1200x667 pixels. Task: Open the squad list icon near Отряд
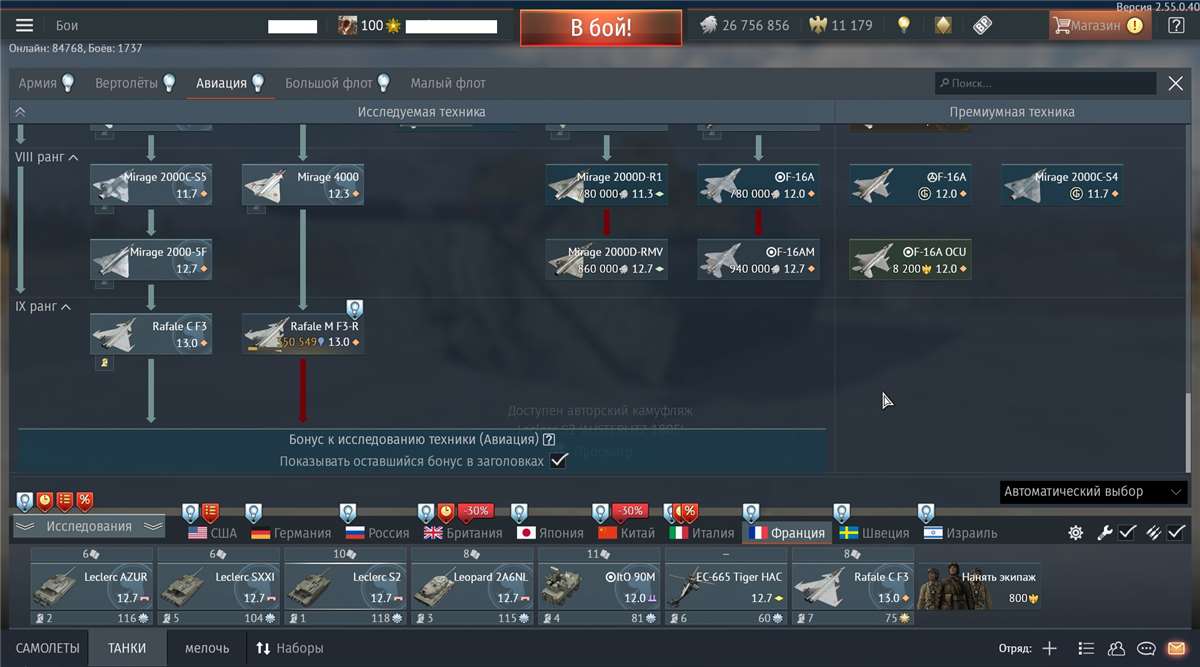pyautogui.click(x=1087, y=648)
